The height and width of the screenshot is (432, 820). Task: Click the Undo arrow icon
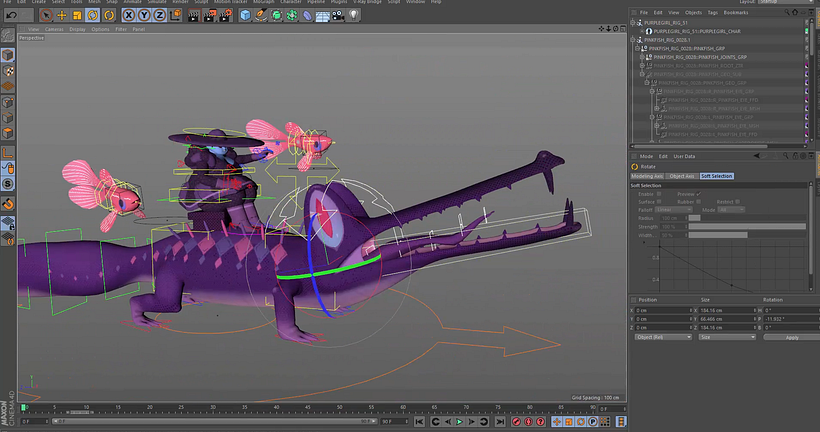(x=10, y=16)
